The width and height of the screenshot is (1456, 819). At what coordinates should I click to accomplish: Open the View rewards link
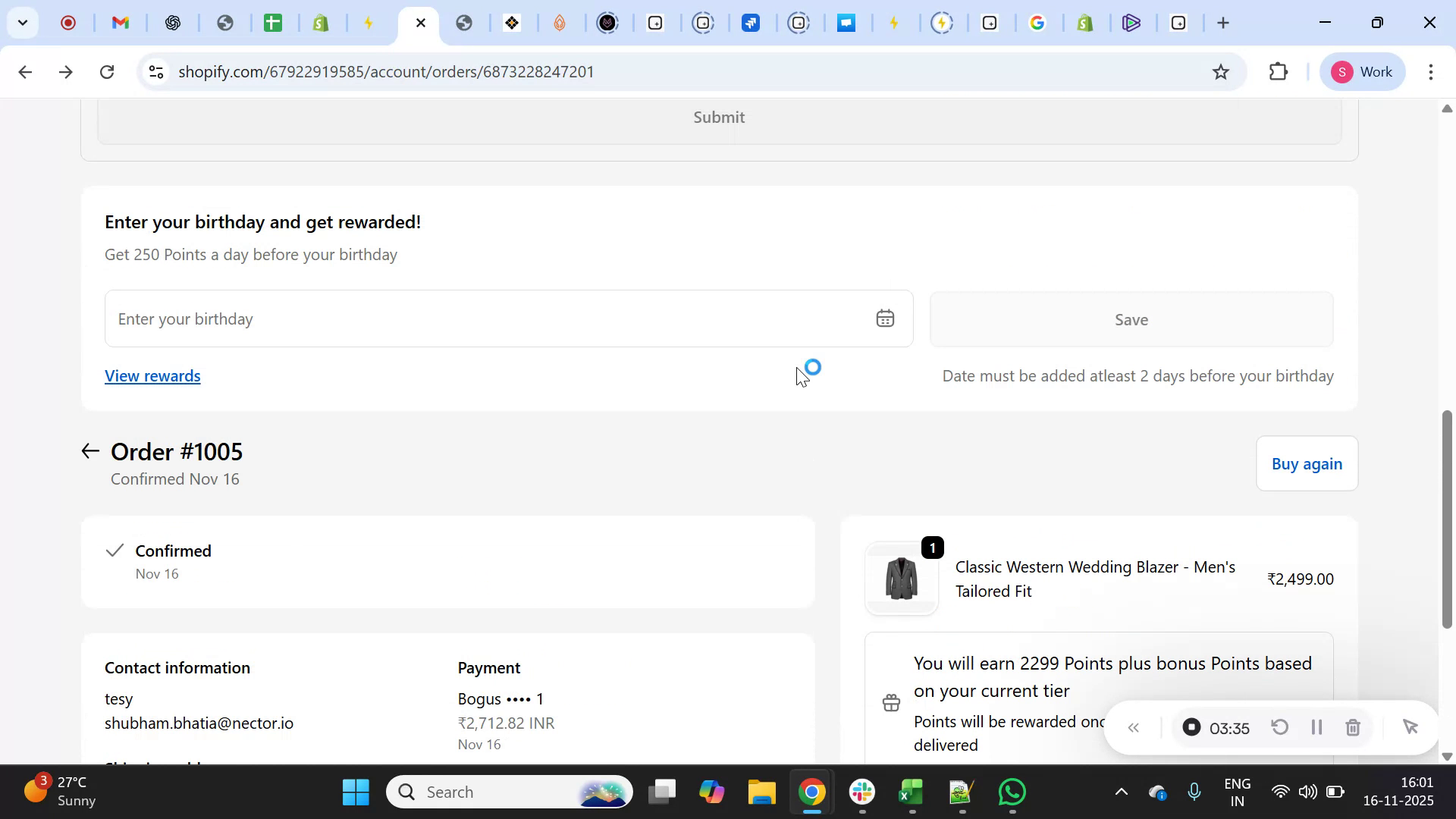click(152, 375)
